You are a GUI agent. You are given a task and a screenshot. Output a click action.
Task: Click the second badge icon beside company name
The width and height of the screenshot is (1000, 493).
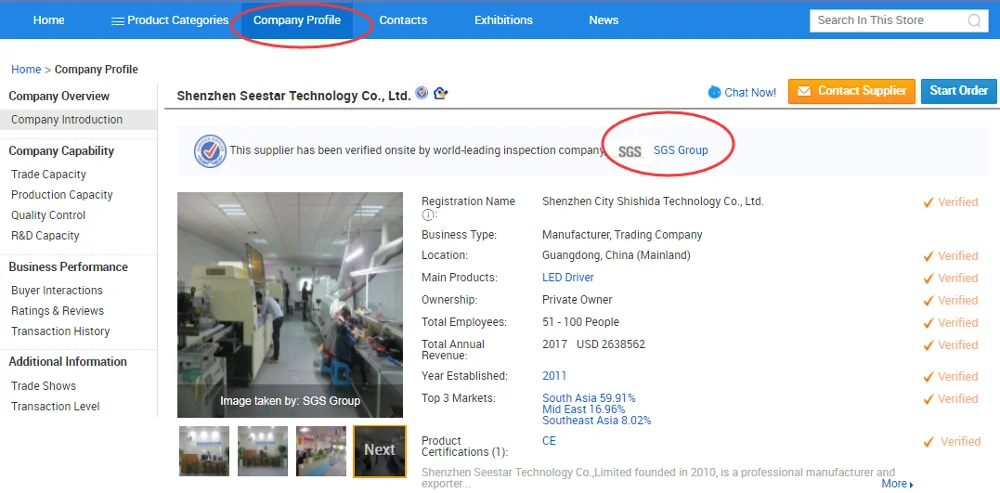[x=441, y=93]
